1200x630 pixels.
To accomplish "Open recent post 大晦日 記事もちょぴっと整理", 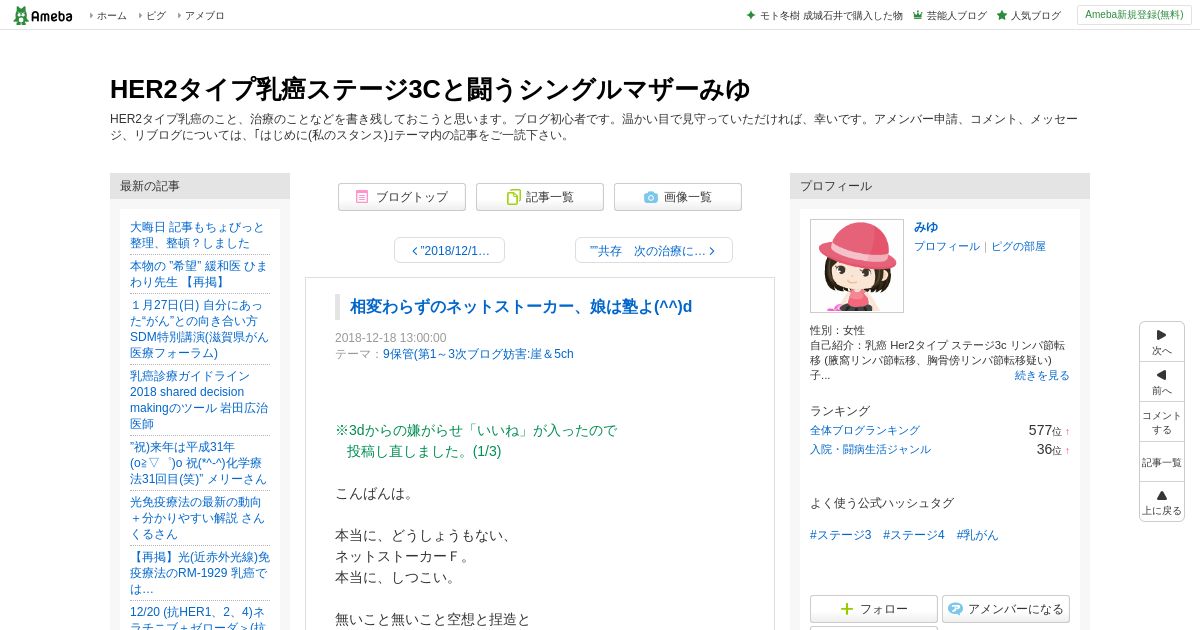I will (x=199, y=235).
